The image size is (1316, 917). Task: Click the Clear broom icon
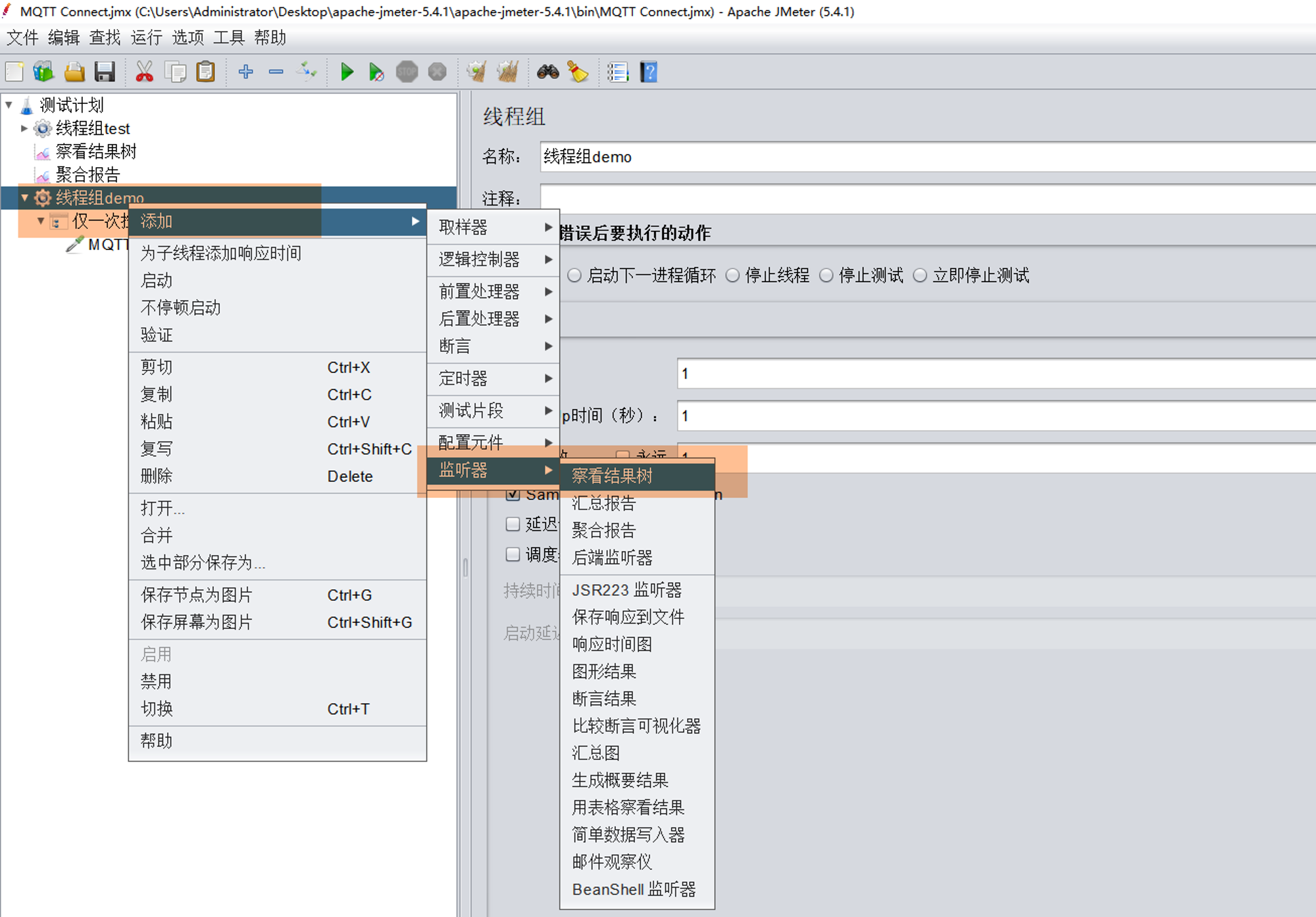click(x=476, y=72)
